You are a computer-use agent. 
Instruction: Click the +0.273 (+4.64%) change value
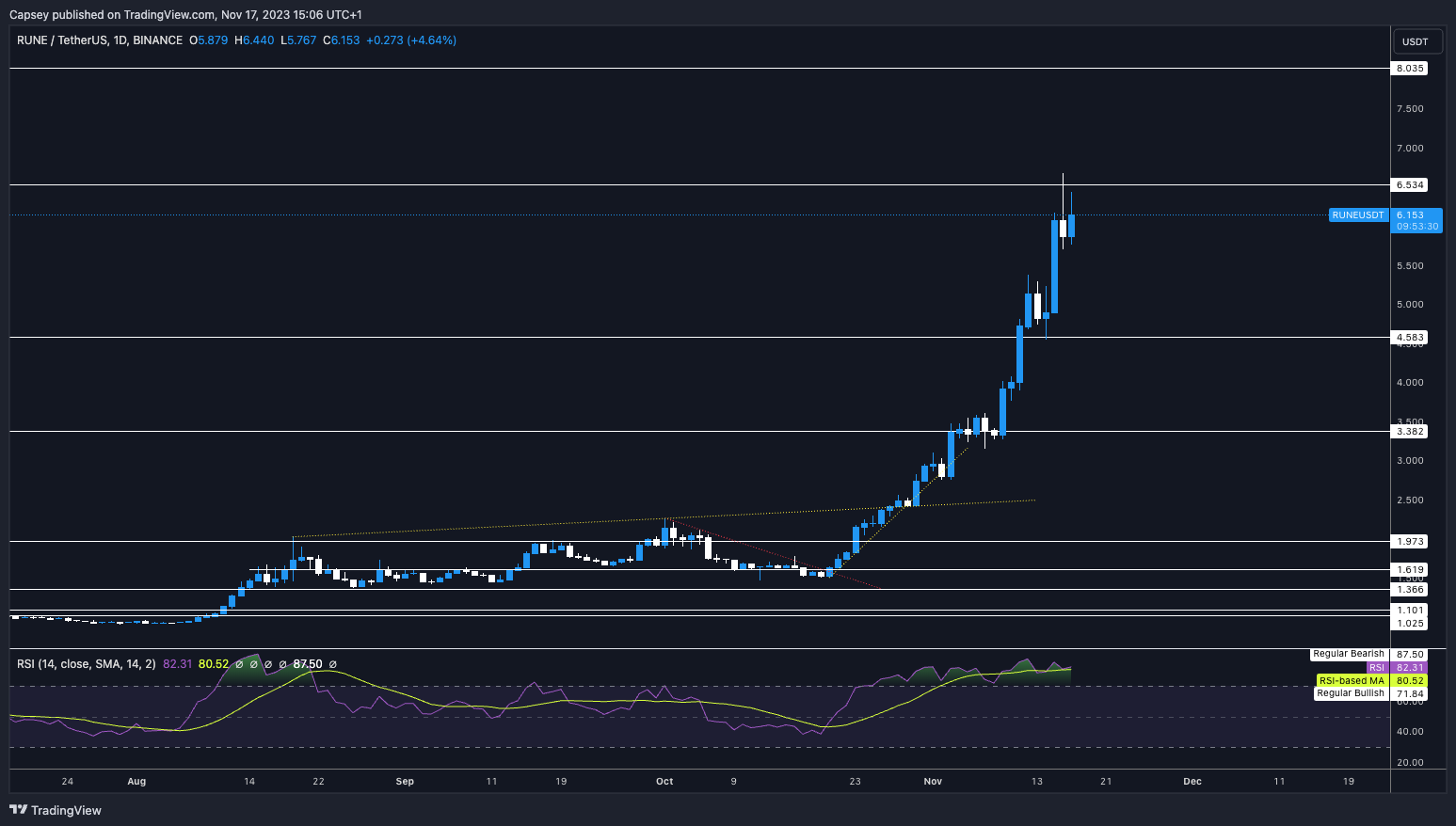[411, 40]
